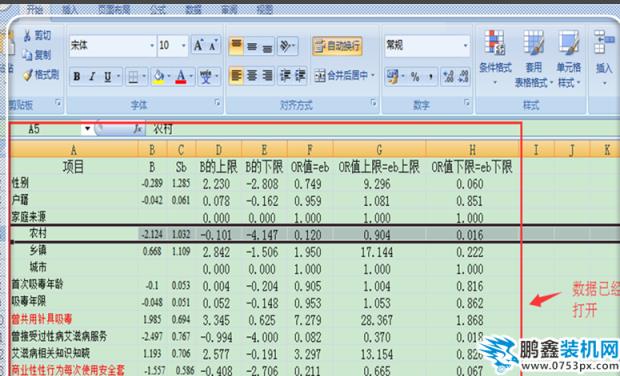Click the Cut (剪切) scissors icon
620x376 pixels.
28,36
